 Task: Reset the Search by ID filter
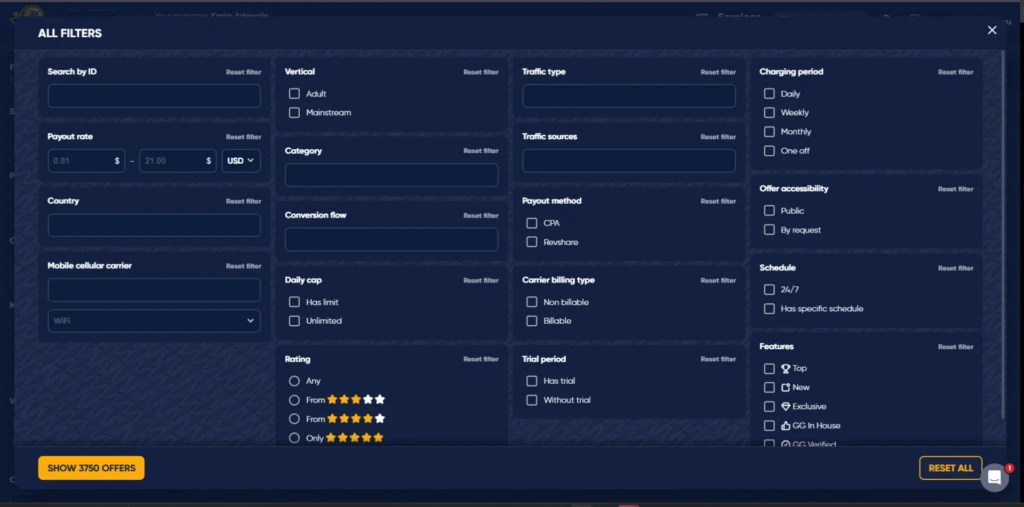point(244,72)
